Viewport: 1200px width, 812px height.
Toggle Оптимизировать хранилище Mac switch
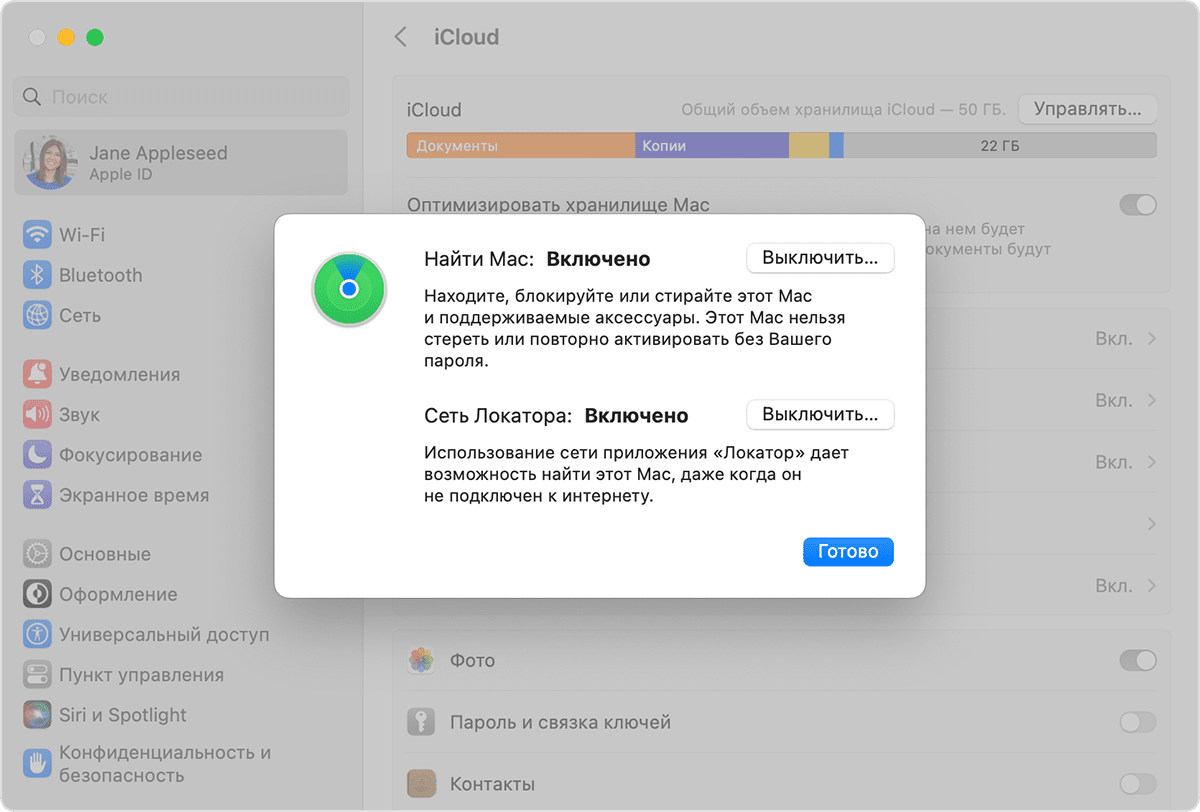pyautogui.click(x=1137, y=205)
